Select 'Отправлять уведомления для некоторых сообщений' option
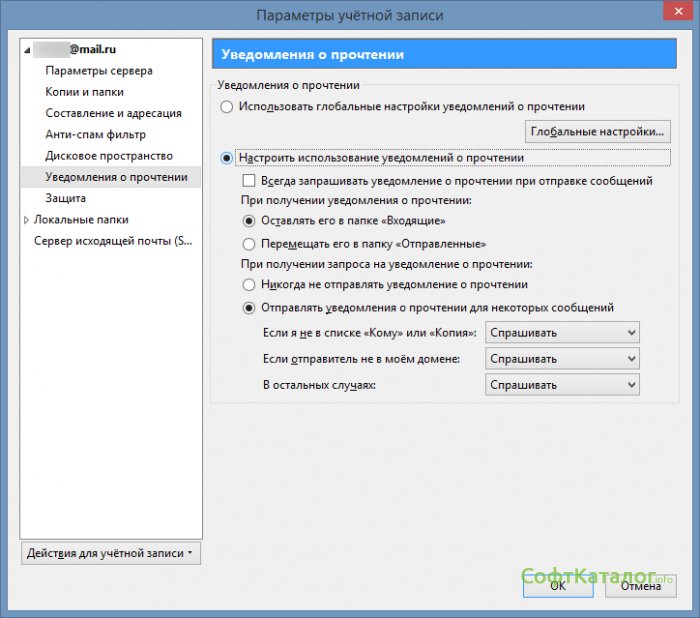Viewport: 700px width, 618px height. tap(250, 308)
